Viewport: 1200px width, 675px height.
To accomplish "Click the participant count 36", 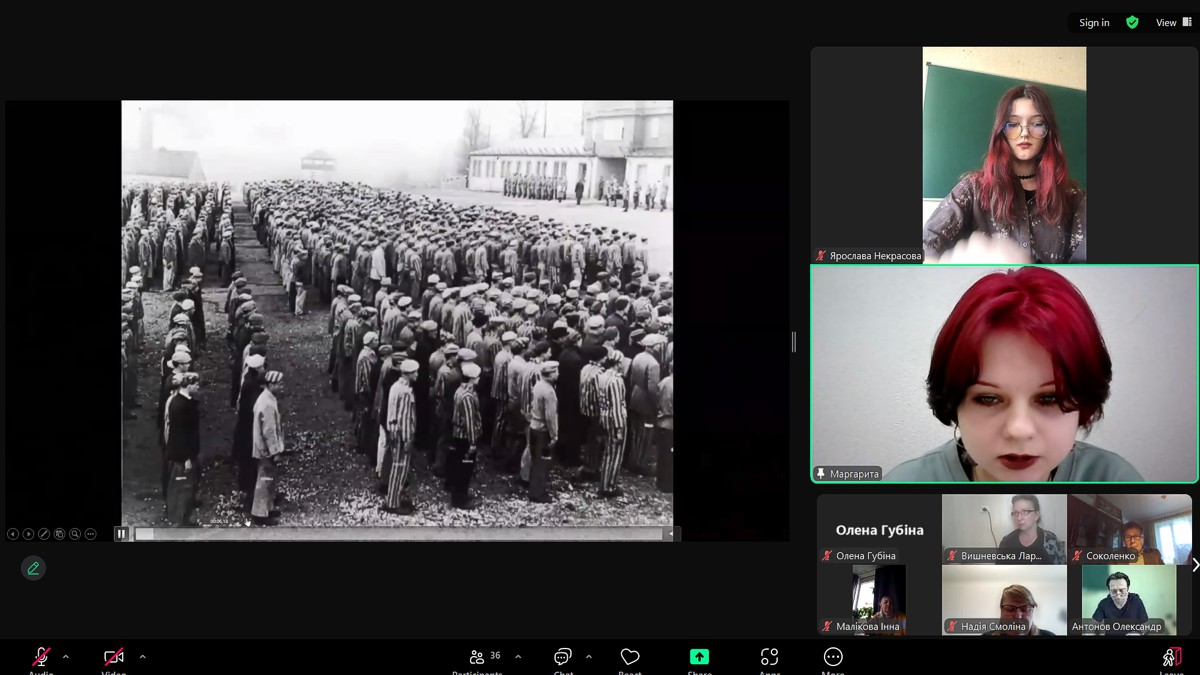I will (x=495, y=656).
